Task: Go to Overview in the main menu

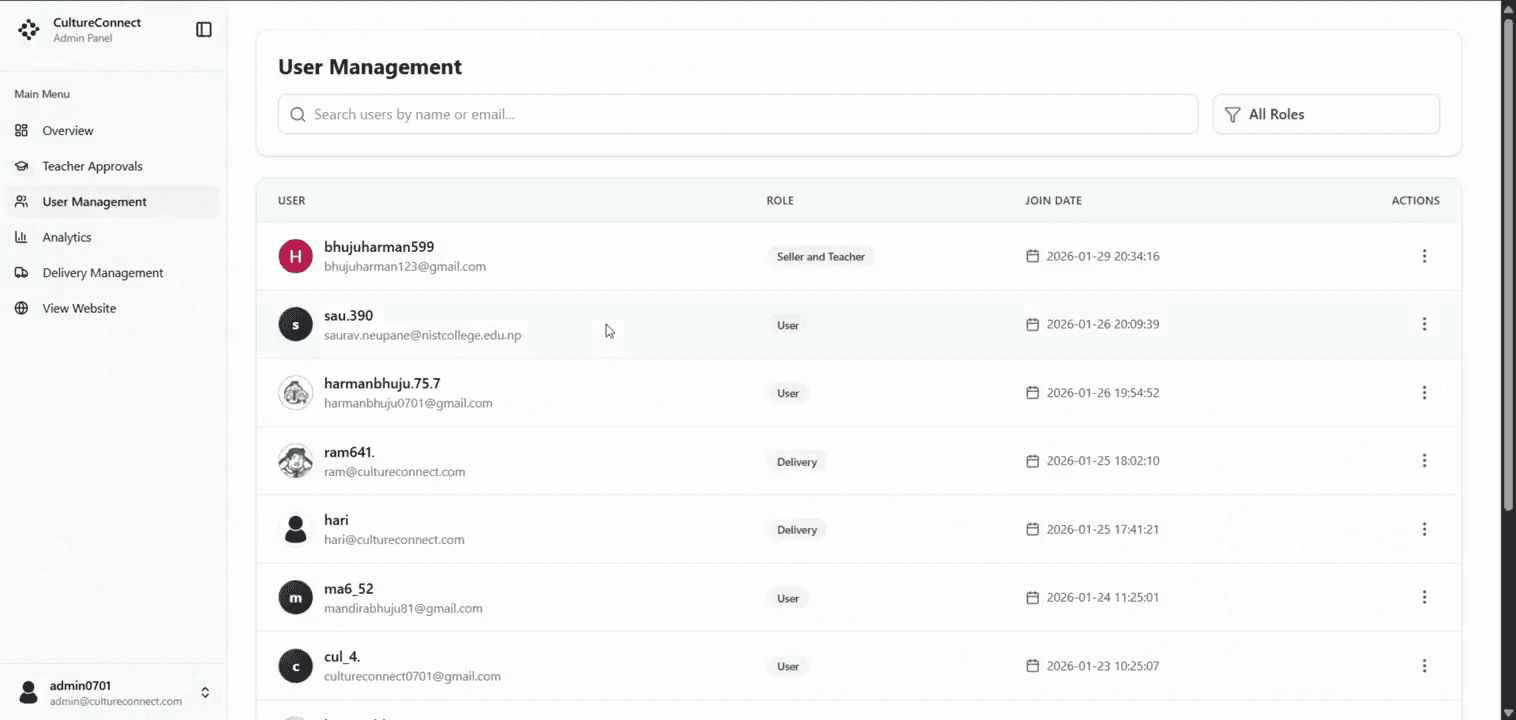Action: pos(112,131)
